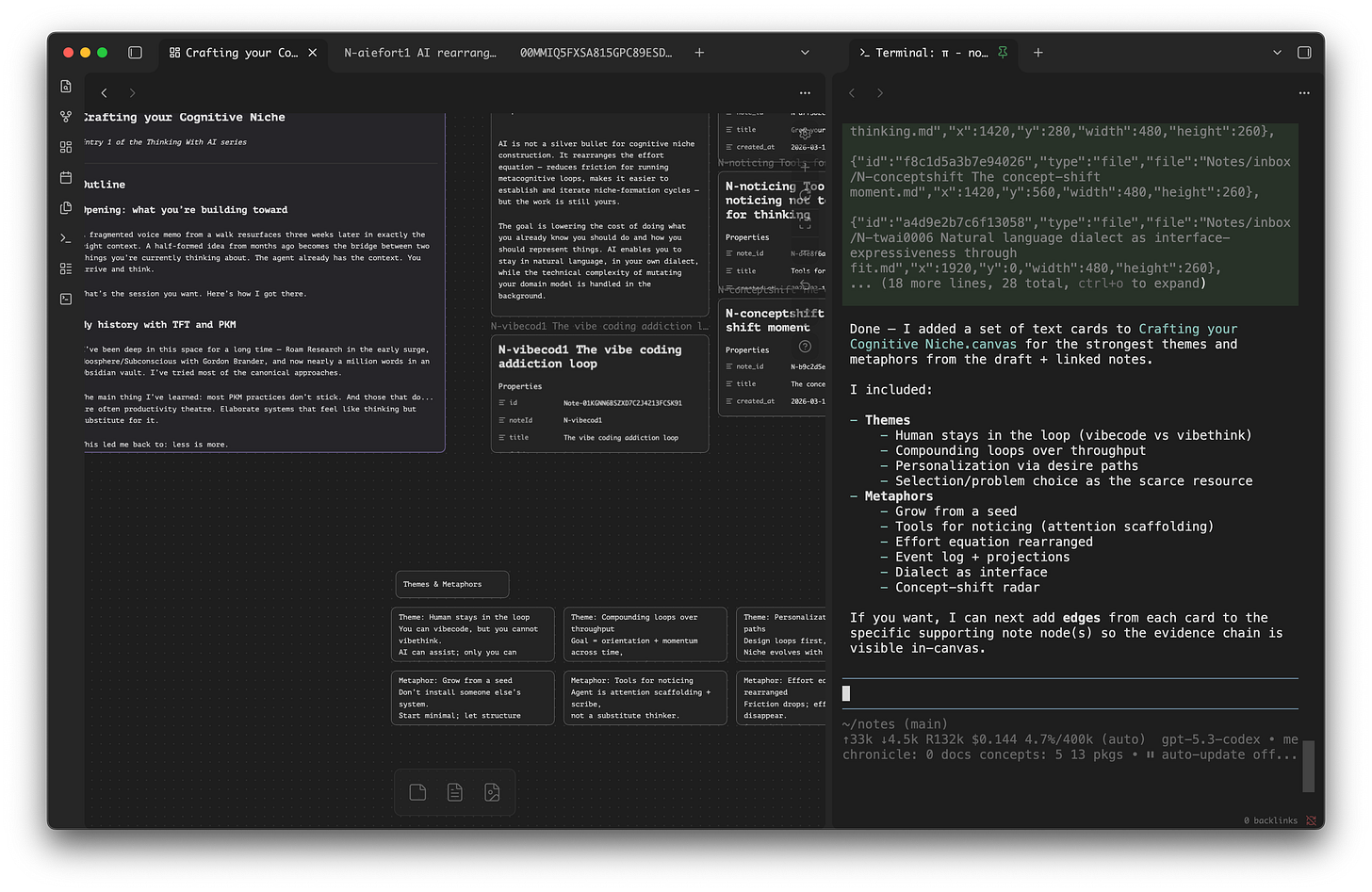Unpin the Terminal tab with the pin icon
Screen dimensions: 1372x892
1003,53
